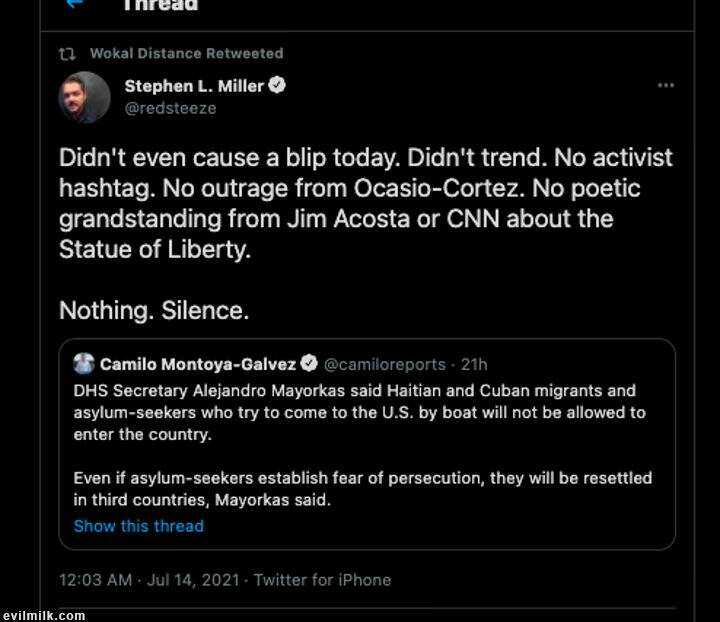Open Stephen L. Miller's profile avatar

pos(85,97)
